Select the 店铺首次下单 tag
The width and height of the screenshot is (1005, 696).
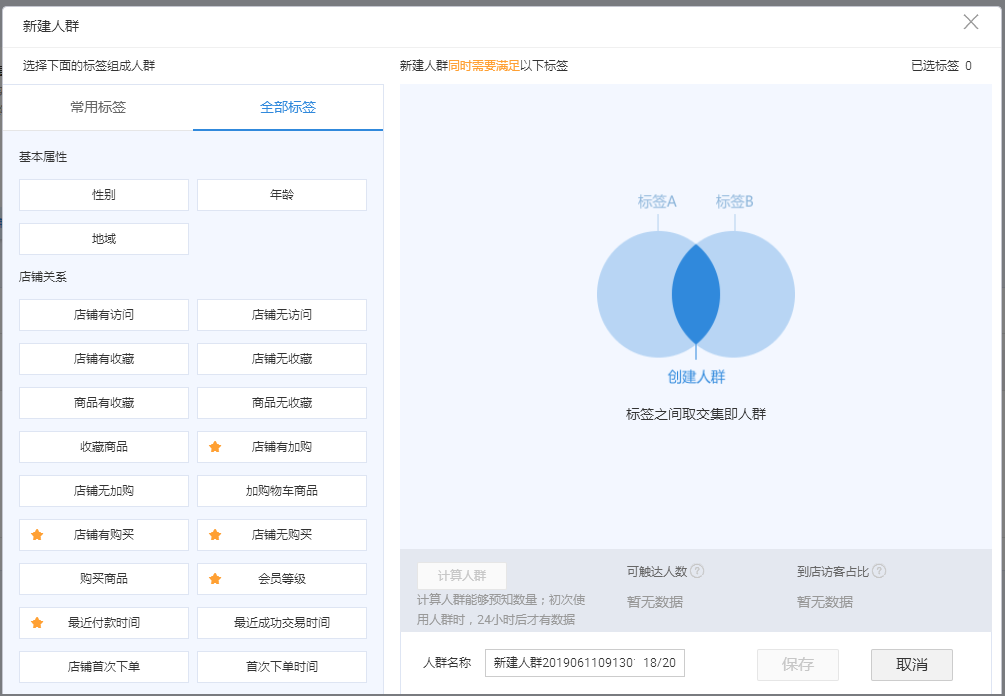[x=104, y=667]
